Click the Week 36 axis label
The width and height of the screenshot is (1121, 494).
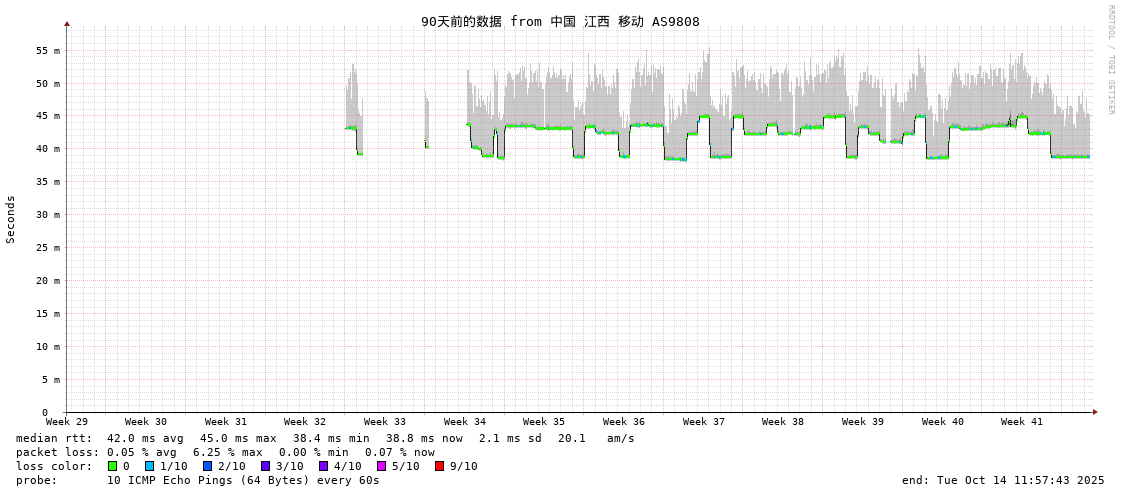click(x=623, y=422)
